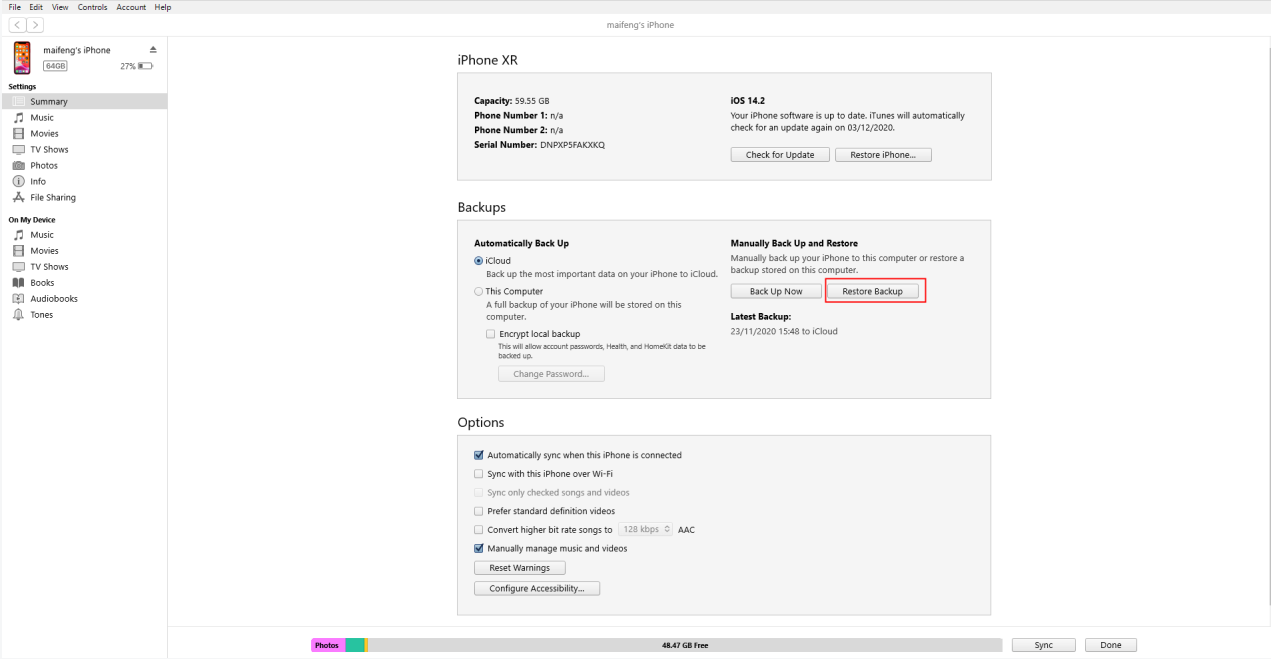Enable Sync with this iPhone over Wi-Fi

click(x=479, y=474)
